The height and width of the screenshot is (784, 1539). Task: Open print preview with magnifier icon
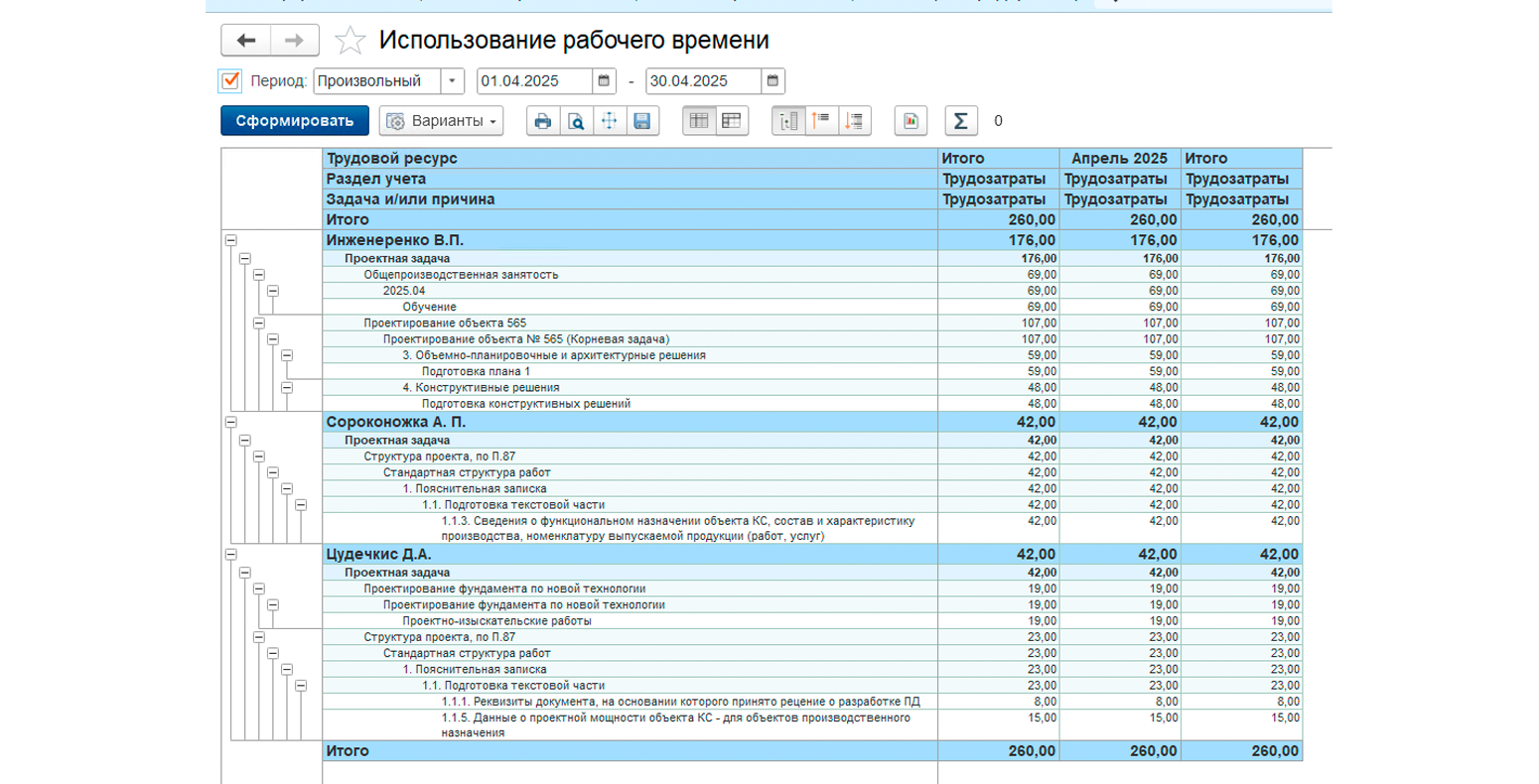point(576,121)
